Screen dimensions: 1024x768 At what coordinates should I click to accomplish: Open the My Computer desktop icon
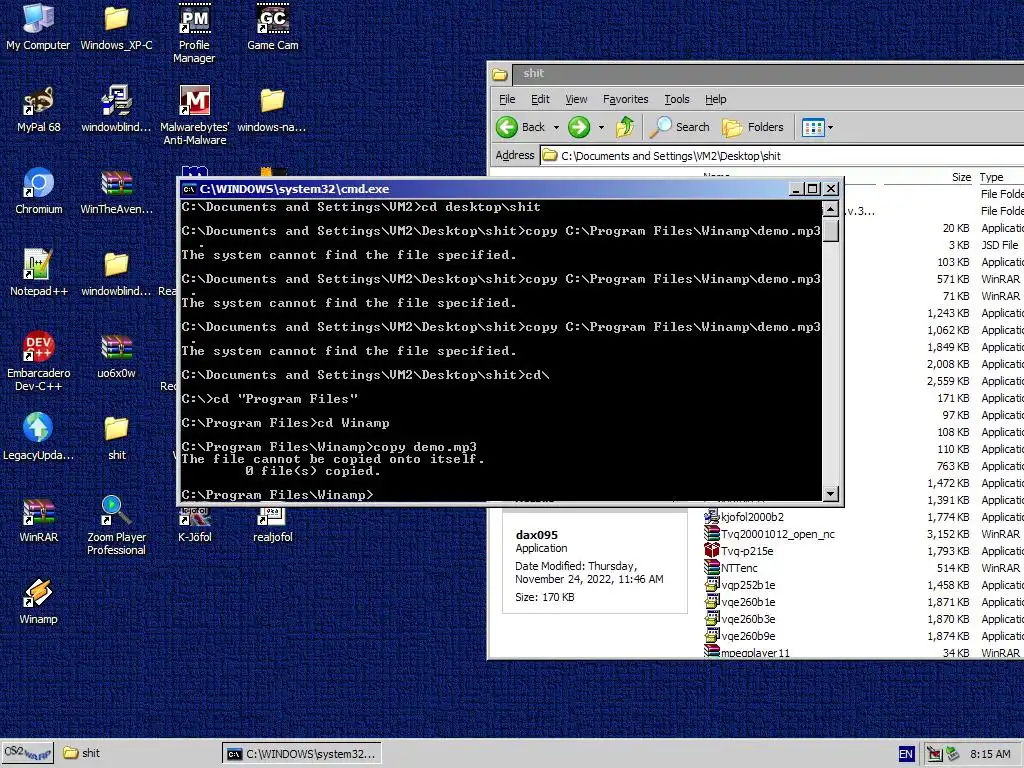(x=38, y=27)
